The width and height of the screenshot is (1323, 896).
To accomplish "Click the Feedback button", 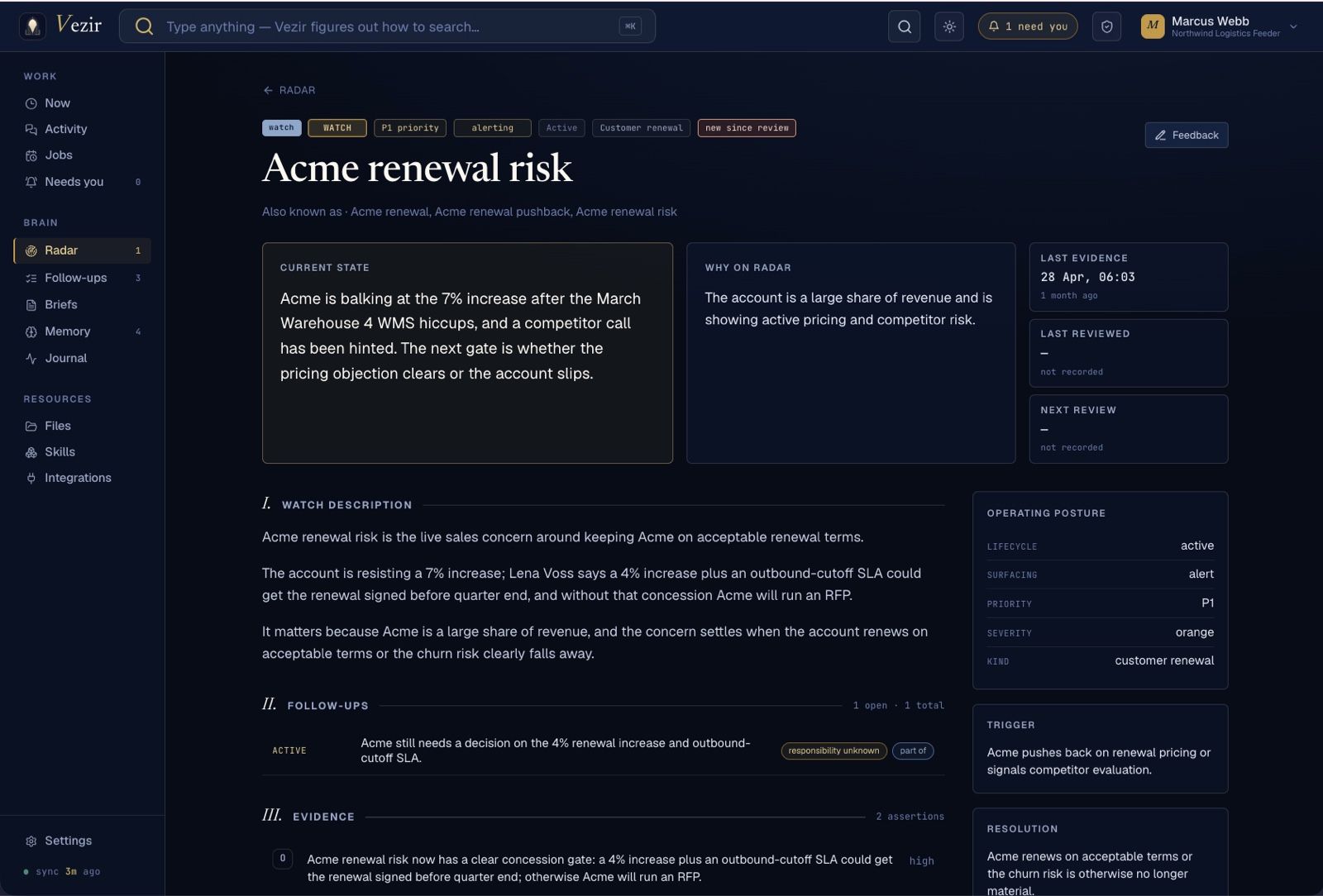I will point(1187,135).
